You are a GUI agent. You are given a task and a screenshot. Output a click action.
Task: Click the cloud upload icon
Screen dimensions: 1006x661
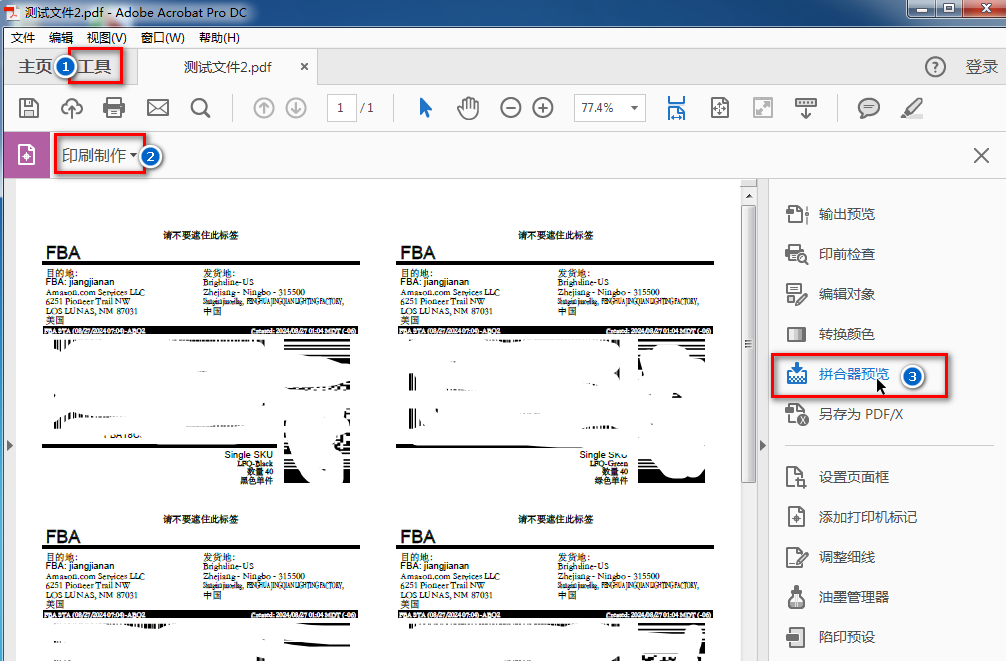click(x=72, y=108)
